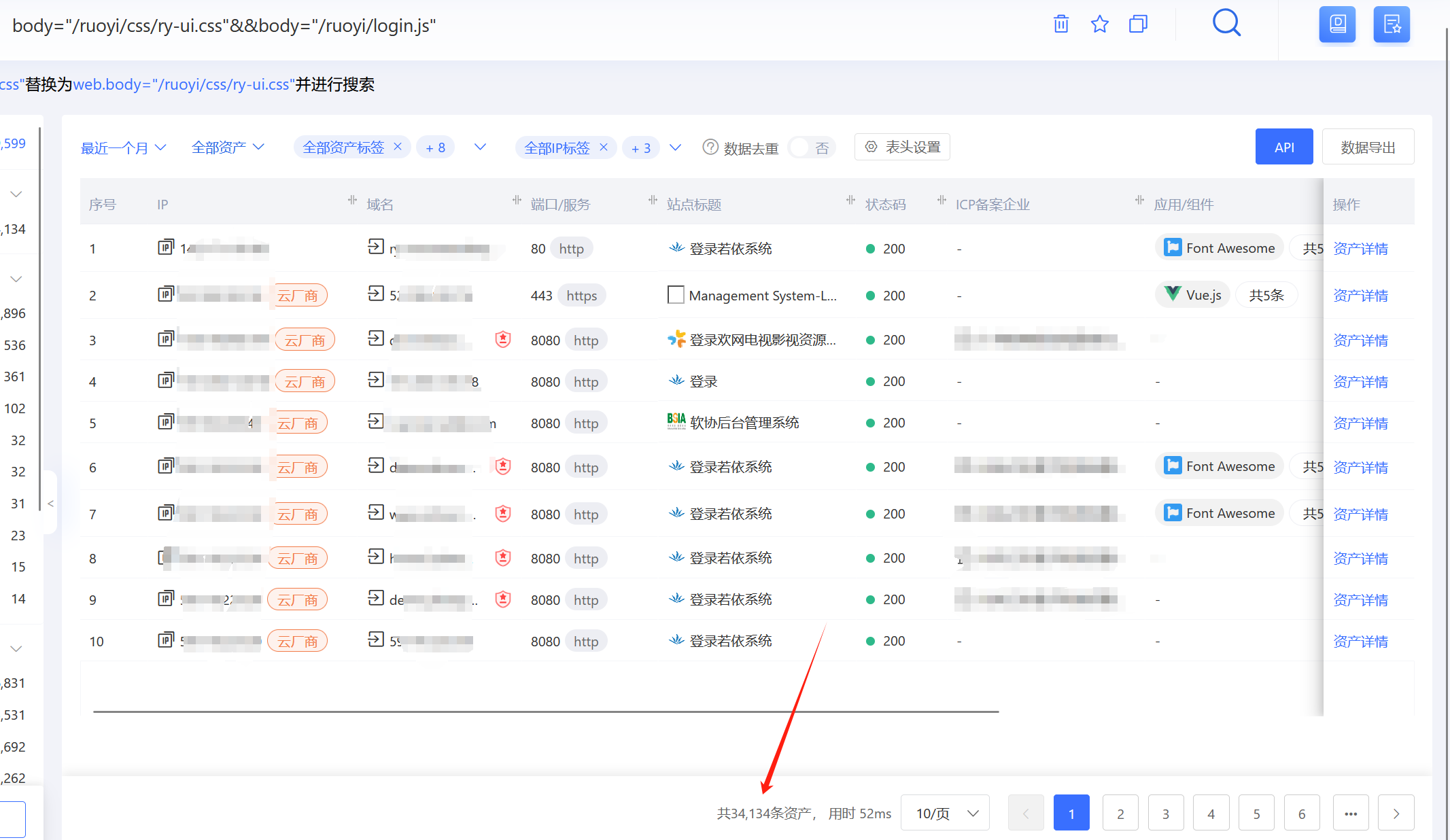The height and width of the screenshot is (840, 1450).
Task: Click the domain jump icon in row 1
Action: pos(376,247)
